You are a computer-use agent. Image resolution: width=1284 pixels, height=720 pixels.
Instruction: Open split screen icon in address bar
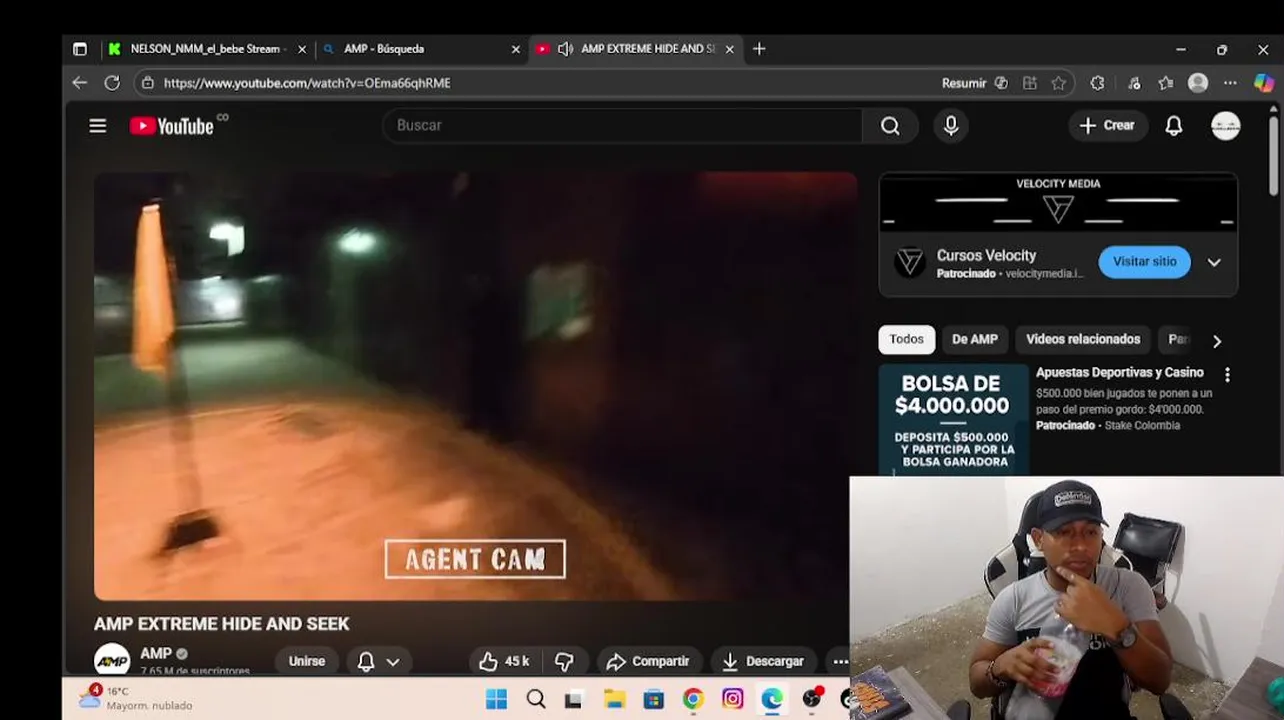pos(1030,83)
